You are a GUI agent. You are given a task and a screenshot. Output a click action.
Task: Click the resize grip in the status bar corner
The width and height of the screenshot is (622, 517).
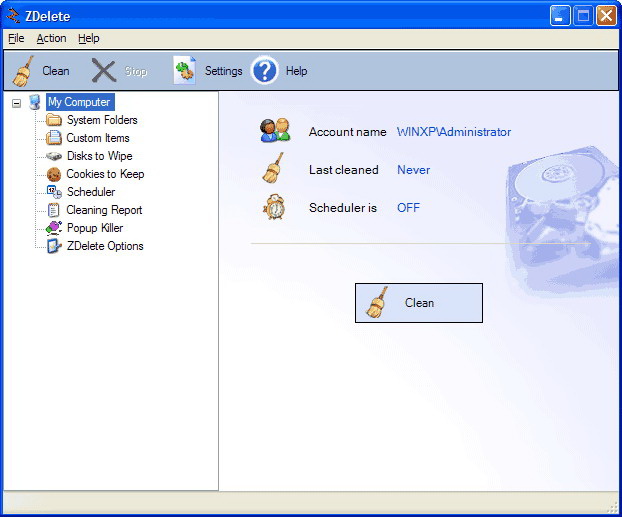(613, 508)
